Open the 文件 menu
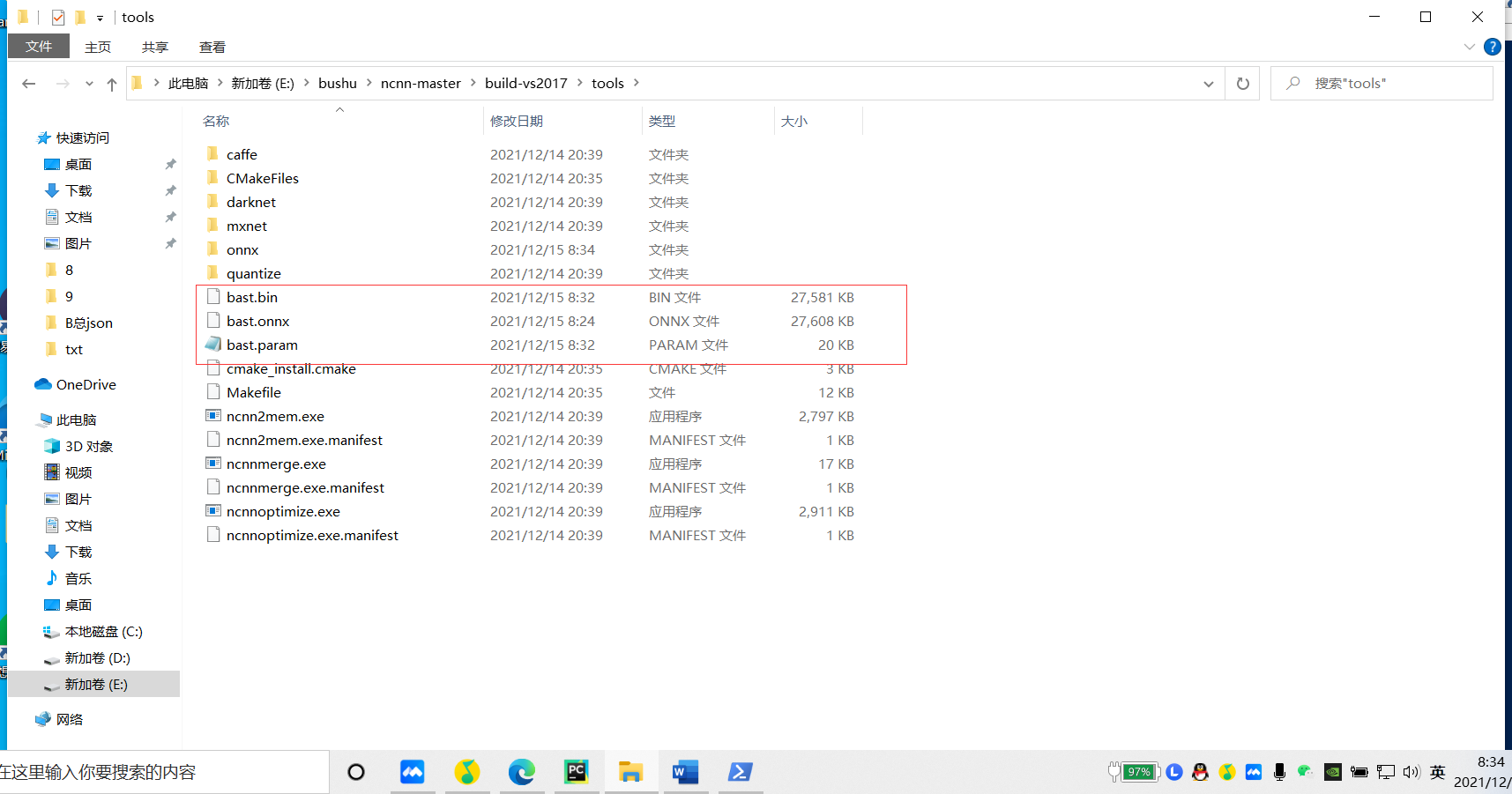The width and height of the screenshot is (1512, 794). pos(39,46)
